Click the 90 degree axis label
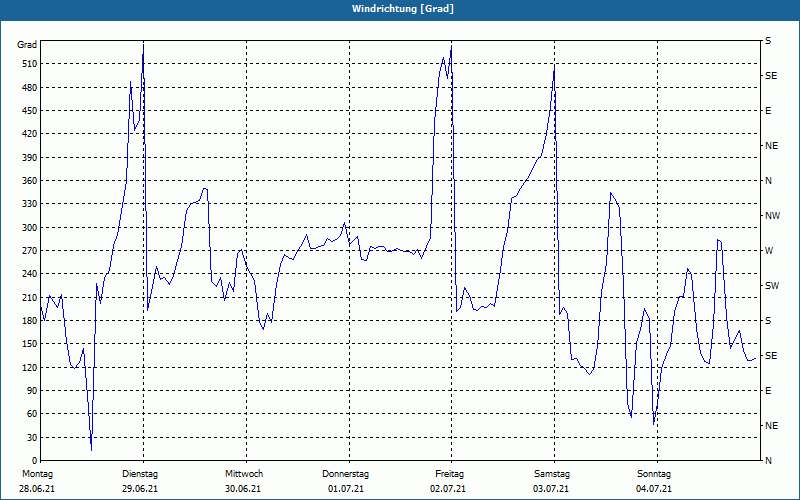This screenshot has width=800, height=500. [32, 390]
